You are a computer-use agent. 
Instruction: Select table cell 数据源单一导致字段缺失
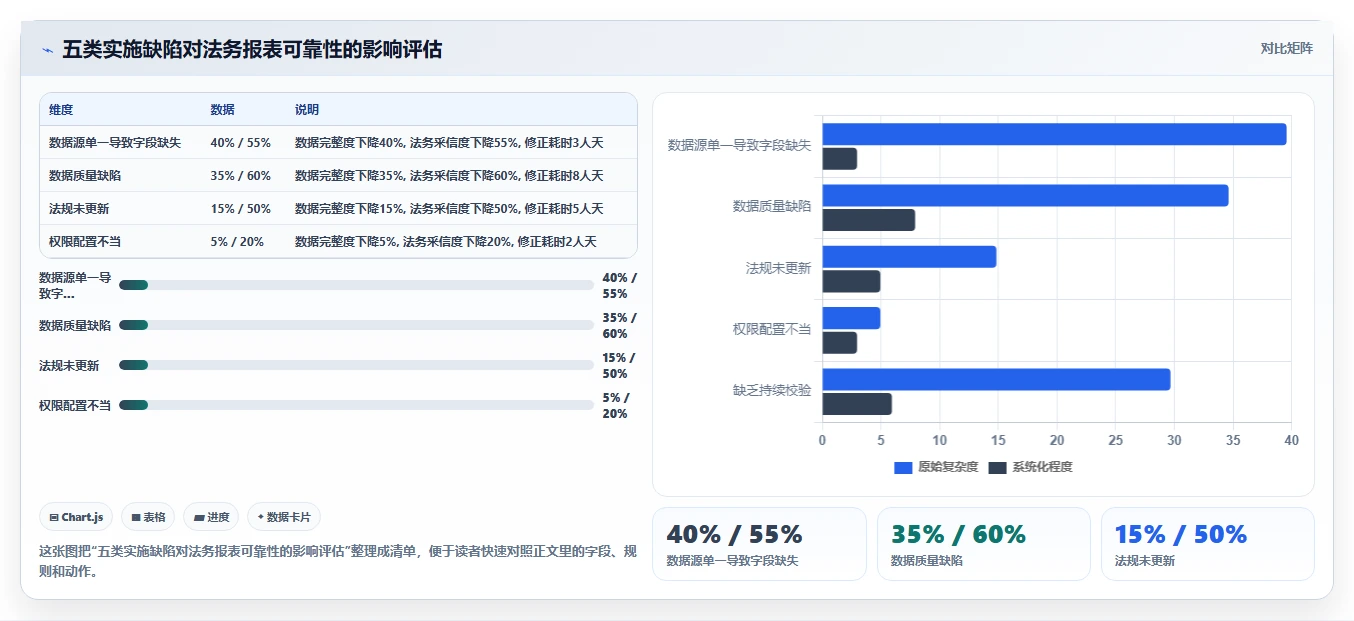click(115, 142)
